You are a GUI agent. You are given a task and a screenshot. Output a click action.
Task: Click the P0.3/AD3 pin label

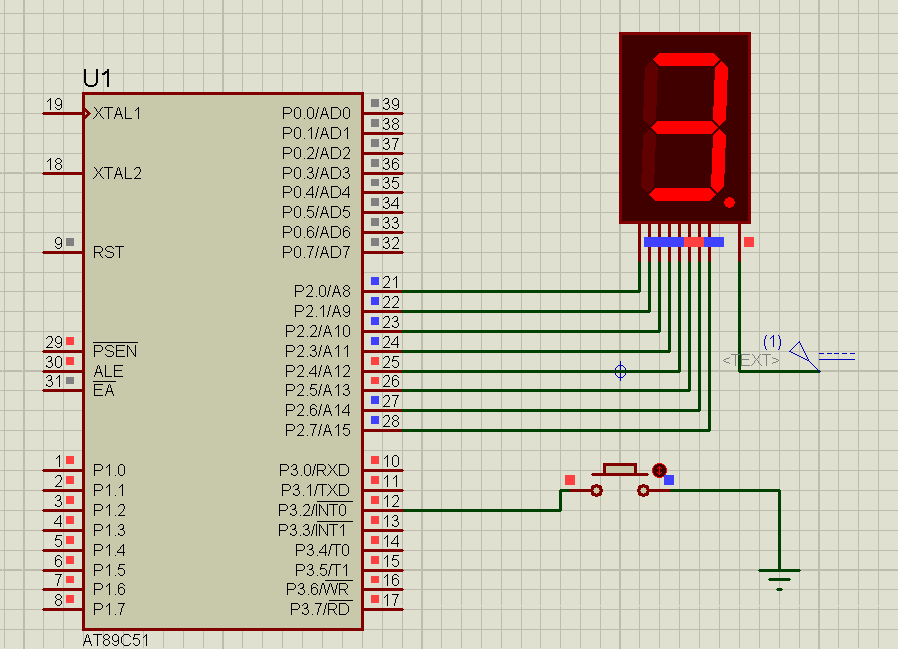coord(316,173)
